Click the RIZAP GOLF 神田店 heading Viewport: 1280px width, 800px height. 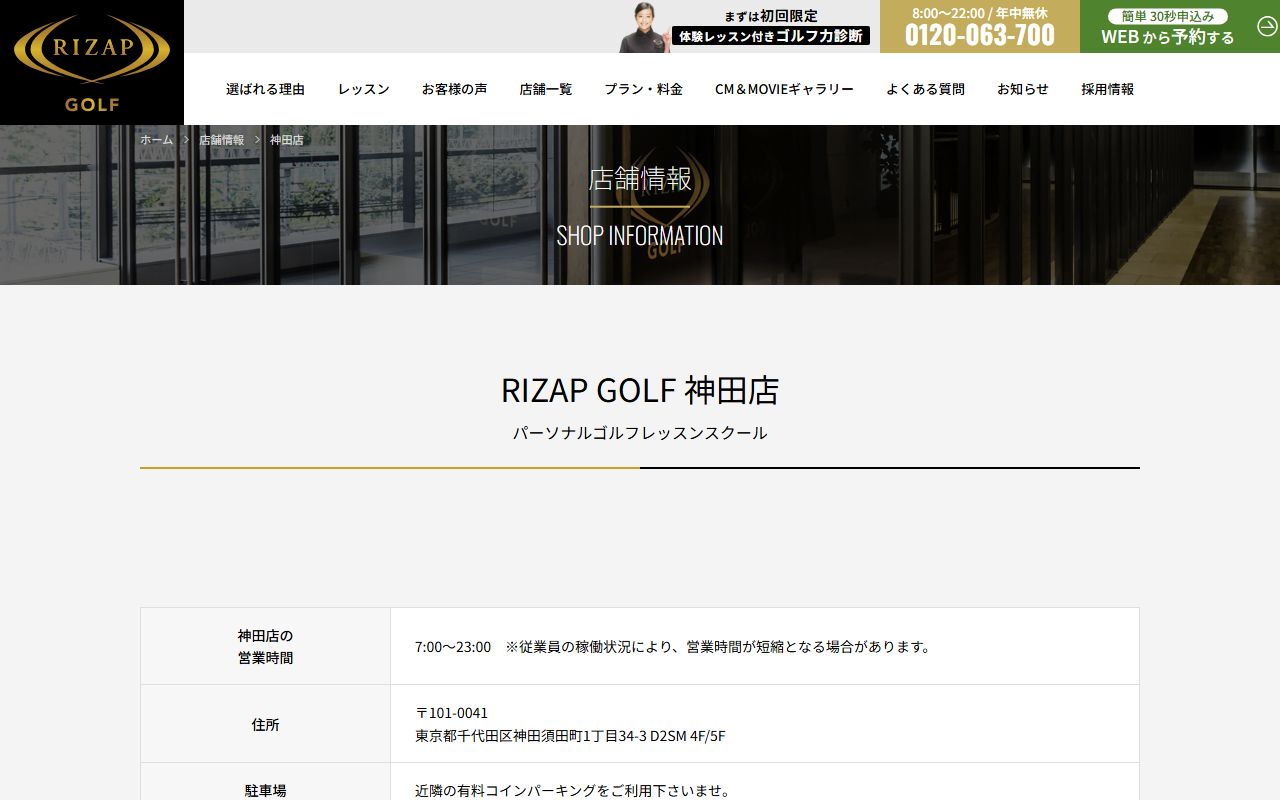click(x=640, y=390)
